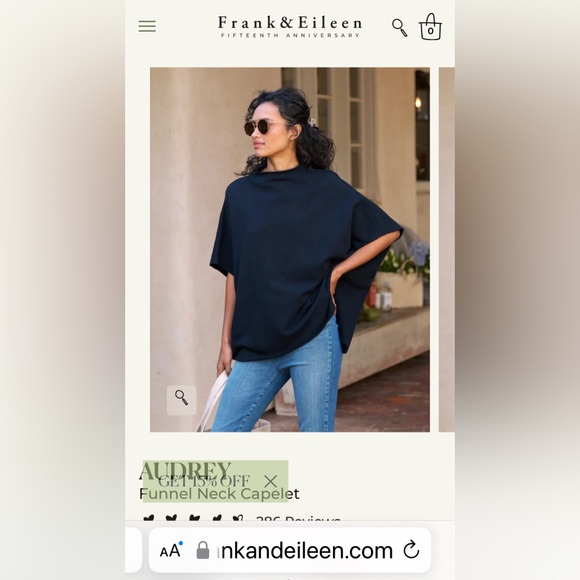
Task: Reload the page in Safari
Action: [411, 550]
